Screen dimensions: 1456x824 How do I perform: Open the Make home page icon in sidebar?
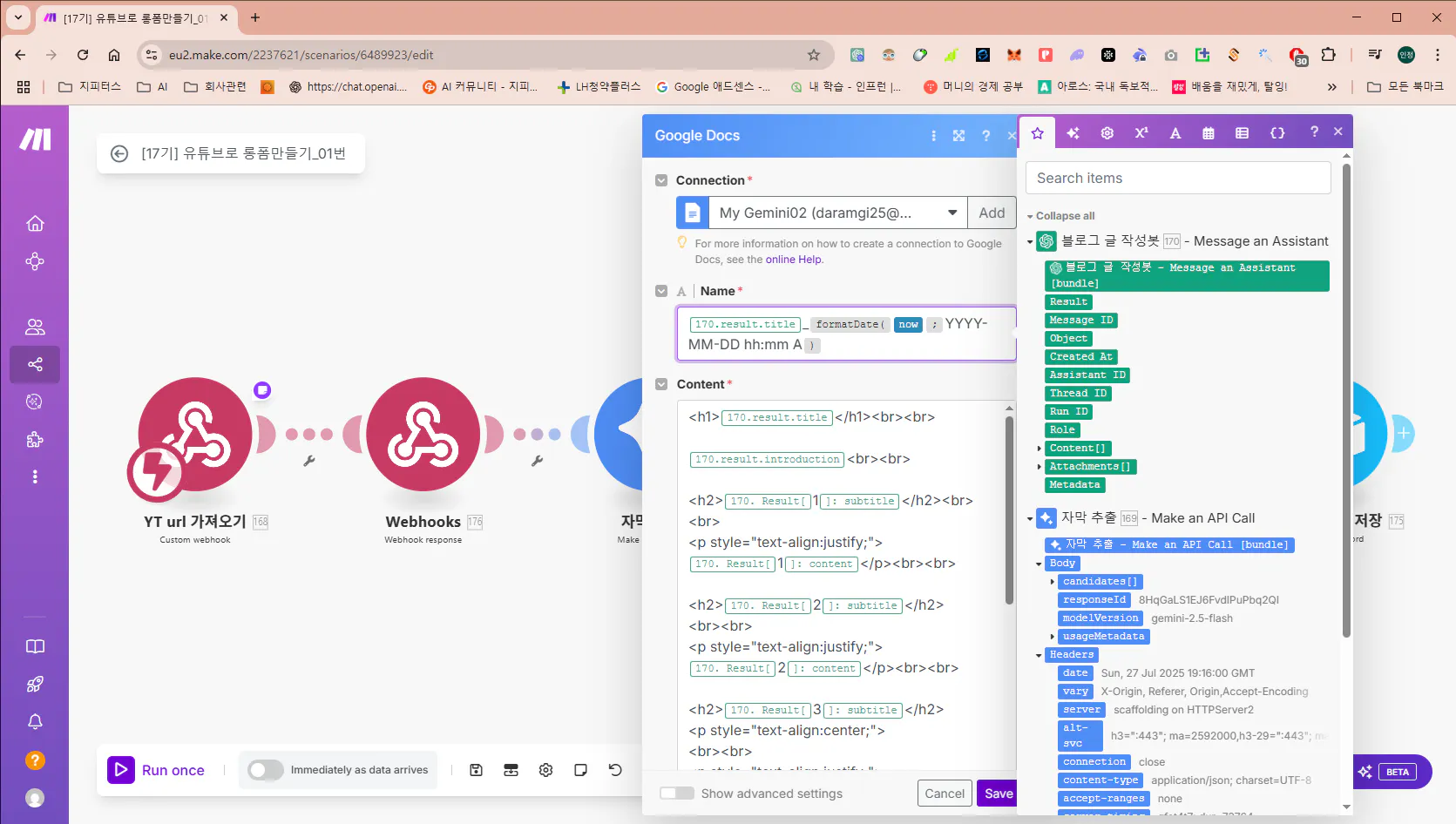35,224
